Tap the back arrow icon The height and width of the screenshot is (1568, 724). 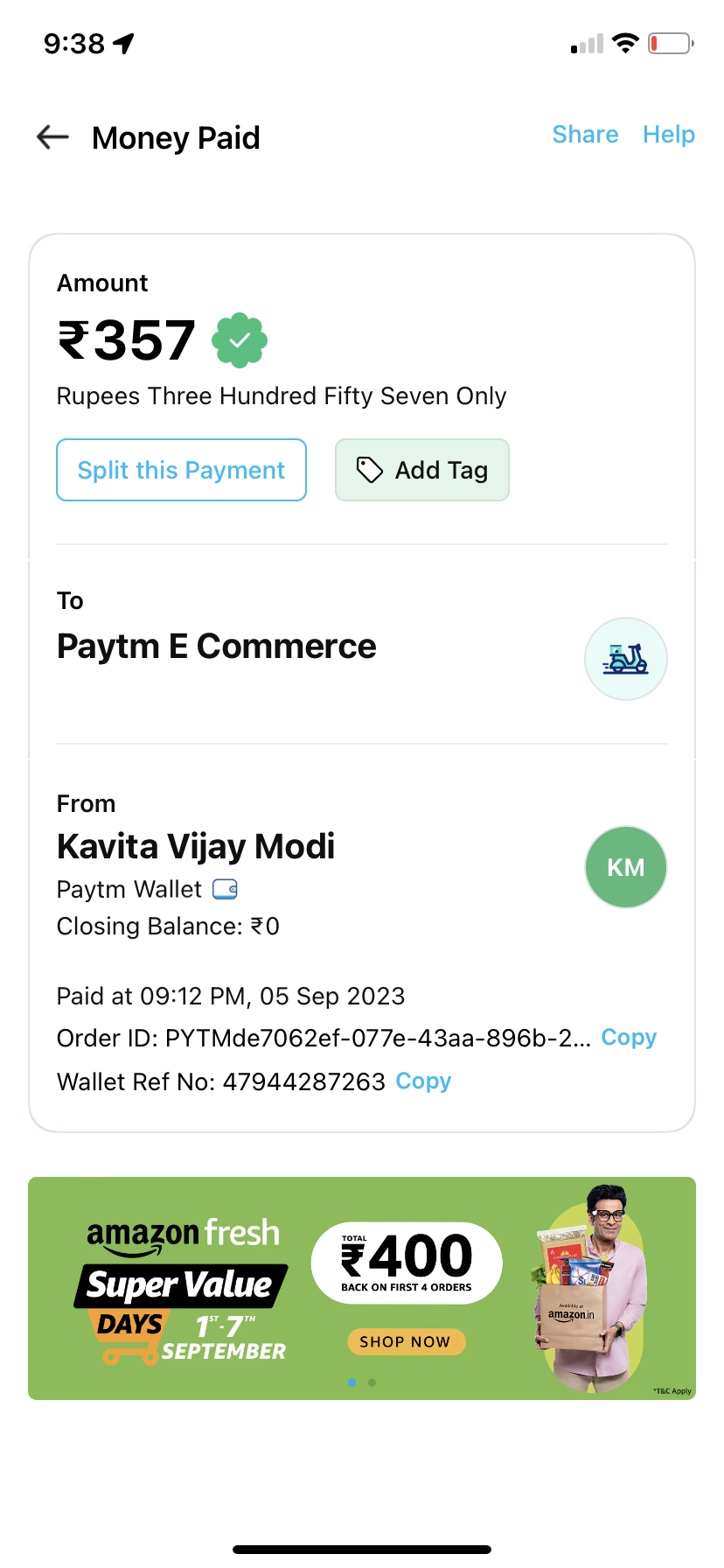click(x=52, y=136)
